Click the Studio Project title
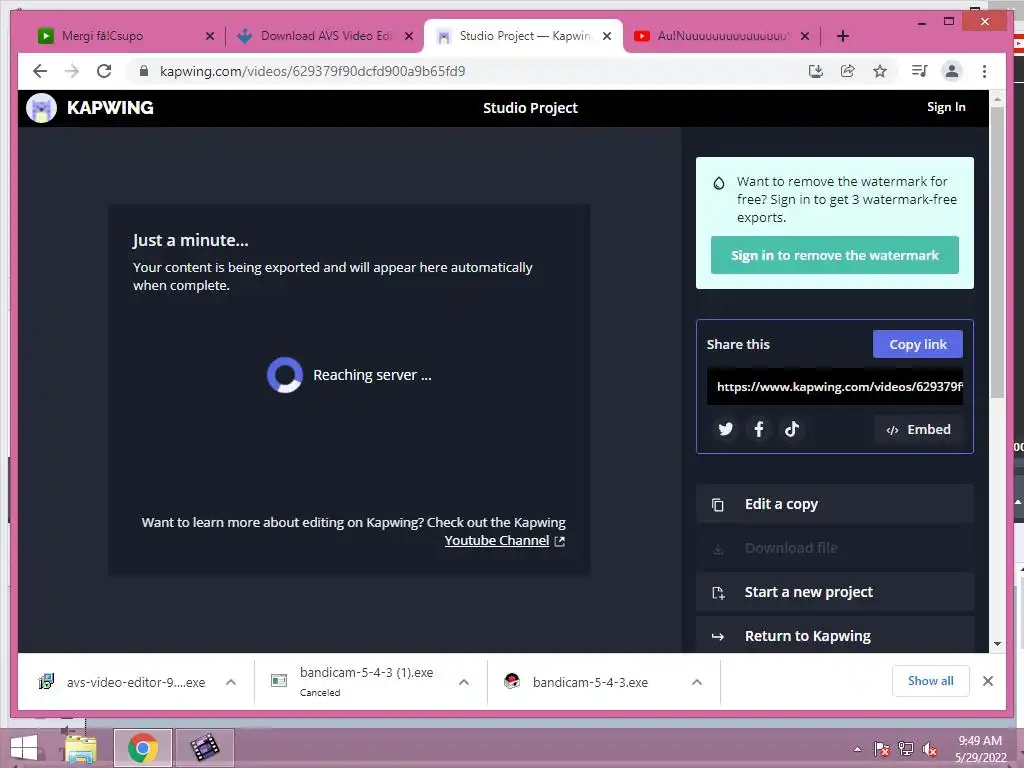 [530, 108]
